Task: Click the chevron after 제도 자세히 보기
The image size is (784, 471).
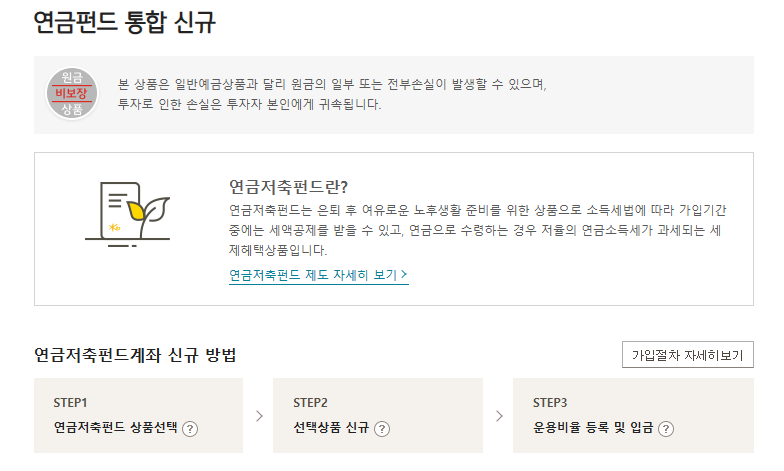Action: point(404,274)
